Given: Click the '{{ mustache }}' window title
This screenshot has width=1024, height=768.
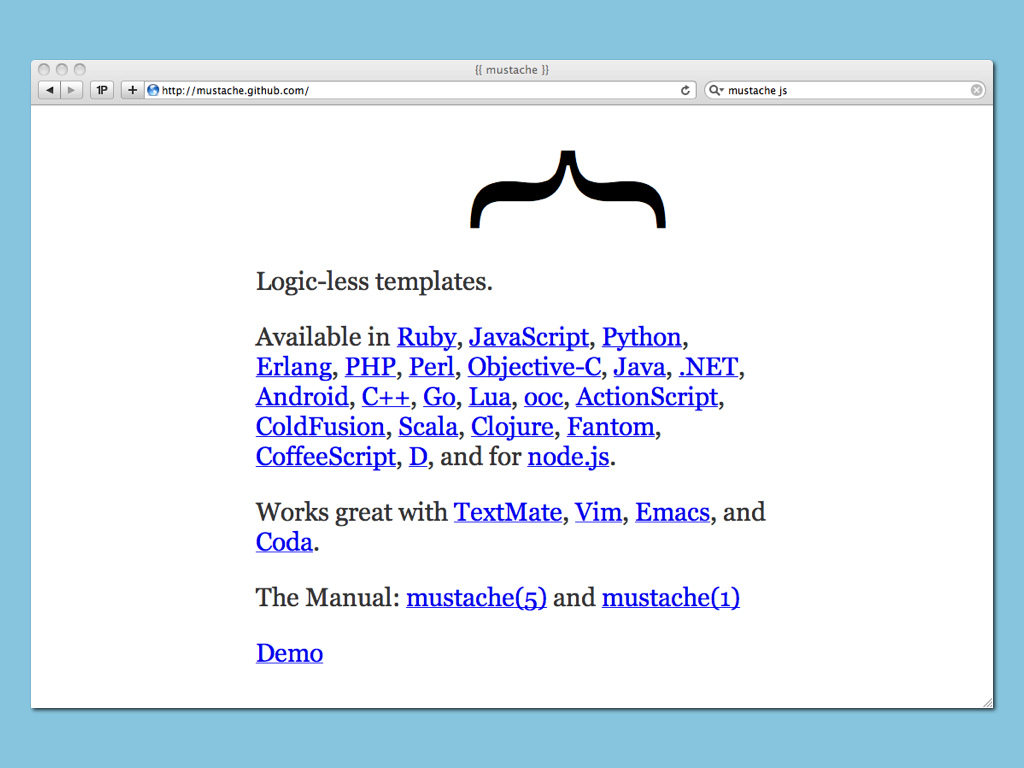Looking at the screenshot, I should tap(512, 70).
